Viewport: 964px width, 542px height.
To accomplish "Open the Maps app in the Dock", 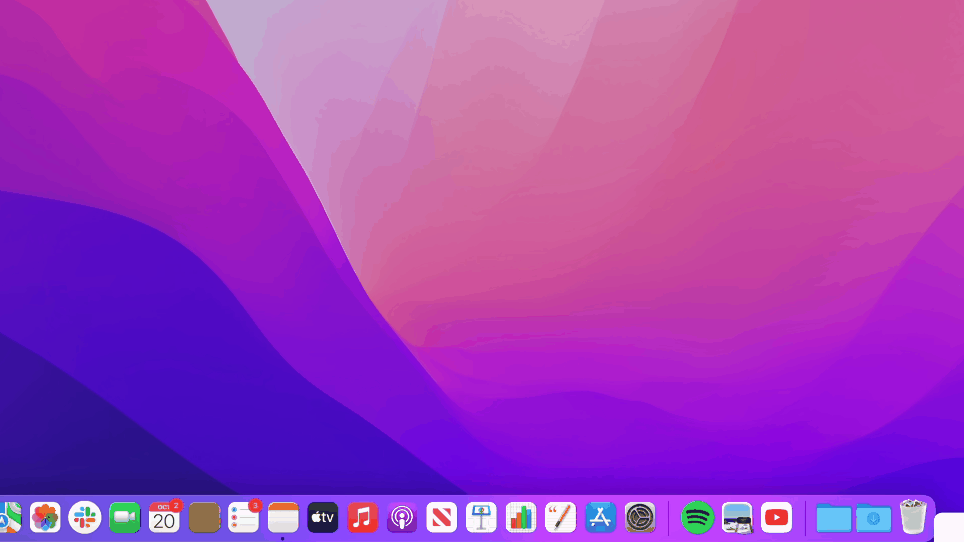I will pyautogui.click(x=9, y=517).
